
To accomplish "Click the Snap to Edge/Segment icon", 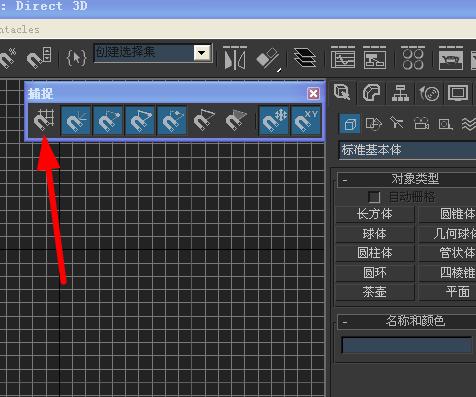I will point(204,120).
